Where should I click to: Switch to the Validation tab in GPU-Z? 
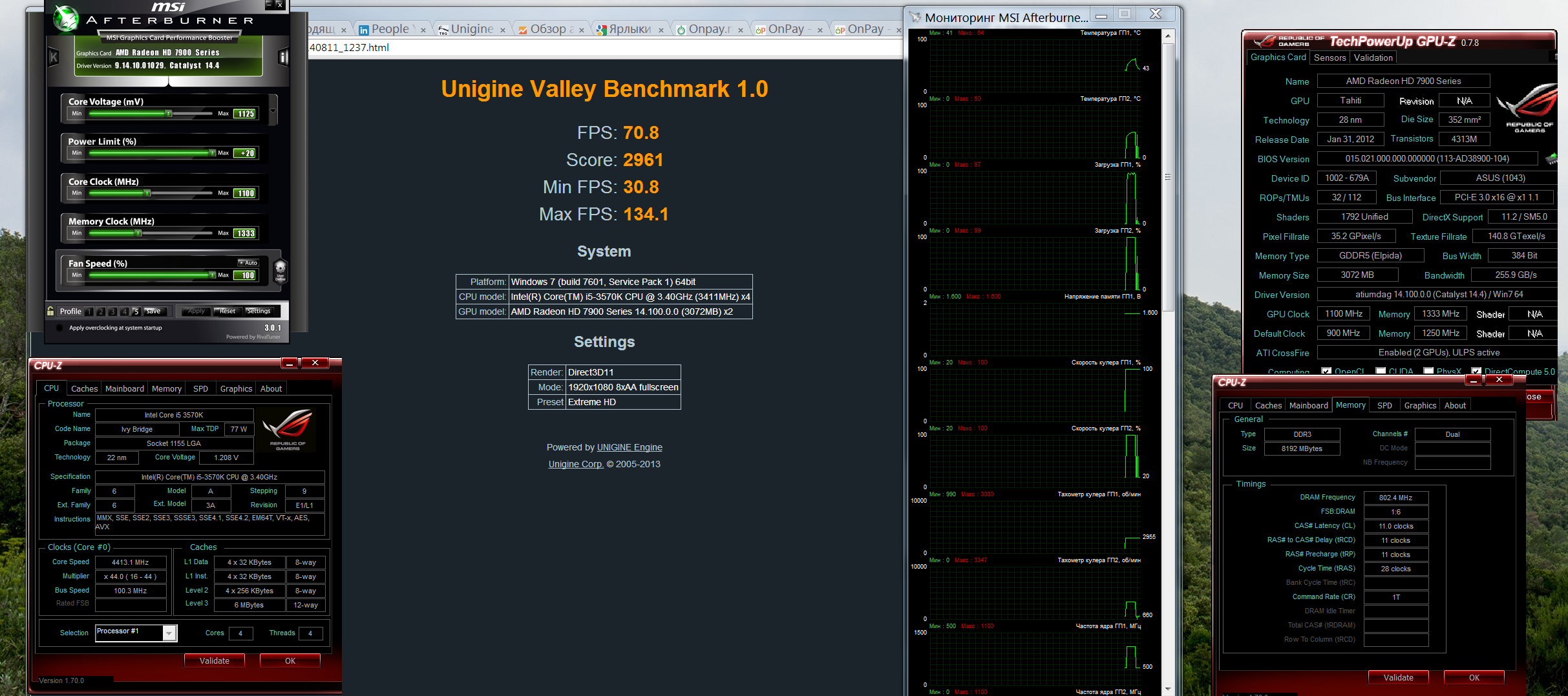pyautogui.click(x=1373, y=58)
